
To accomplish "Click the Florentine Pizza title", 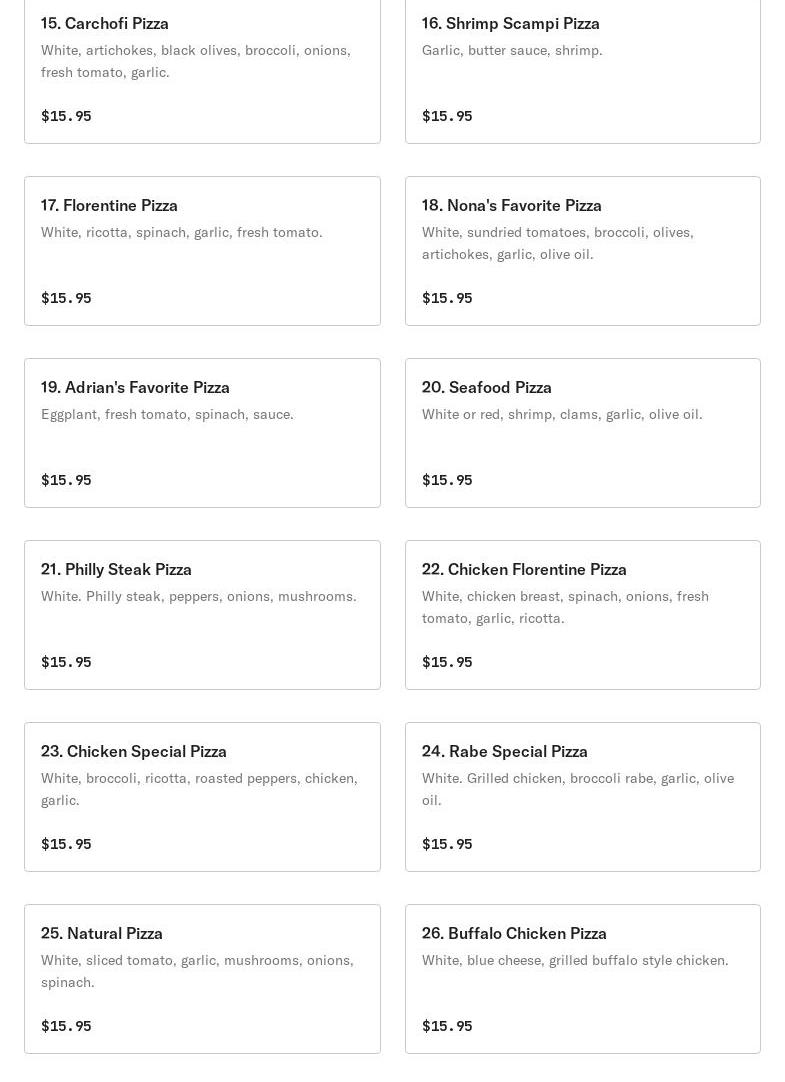I will 109,205.
